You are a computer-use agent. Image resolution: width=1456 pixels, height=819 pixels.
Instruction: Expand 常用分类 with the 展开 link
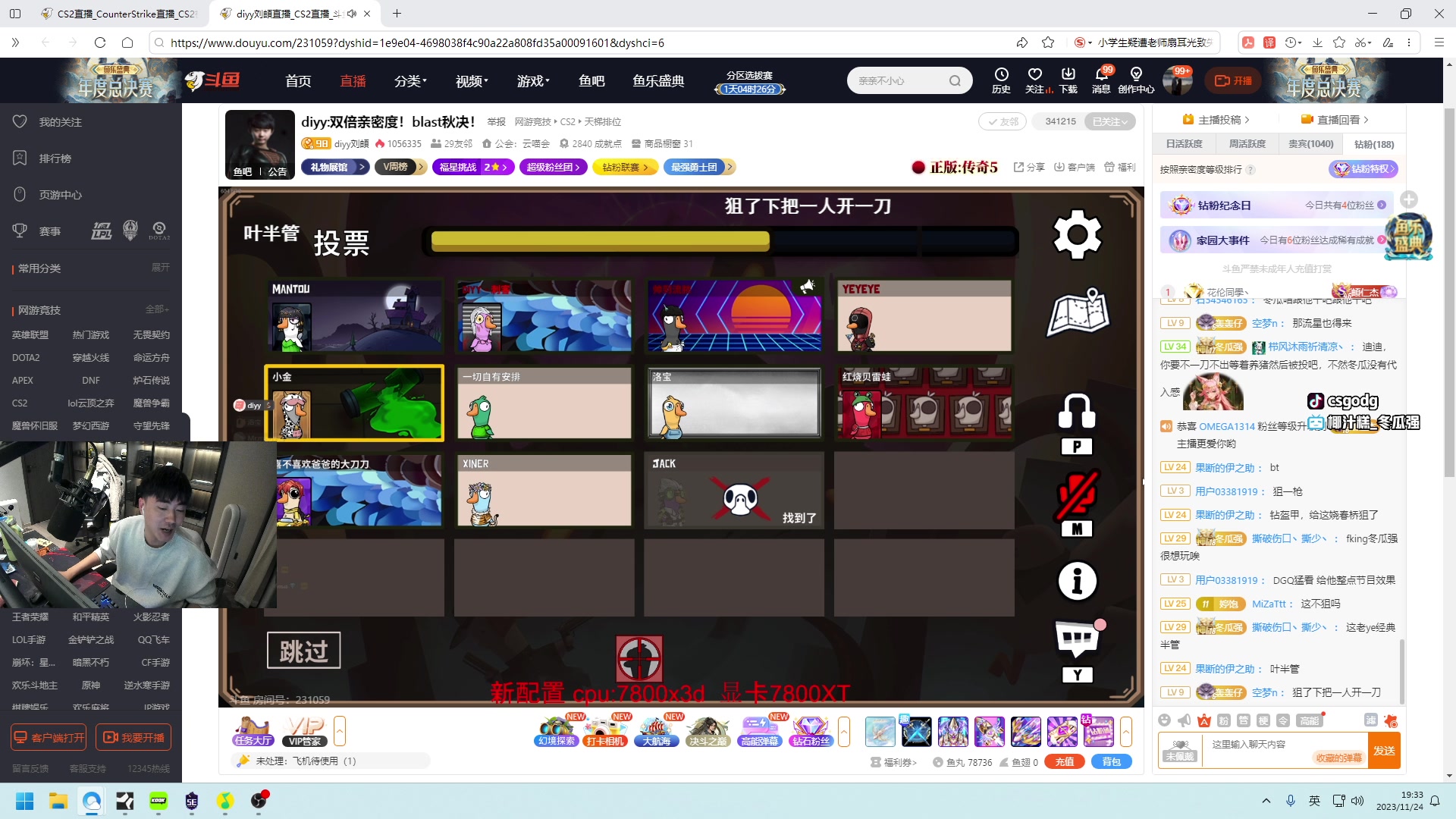point(161,268)
